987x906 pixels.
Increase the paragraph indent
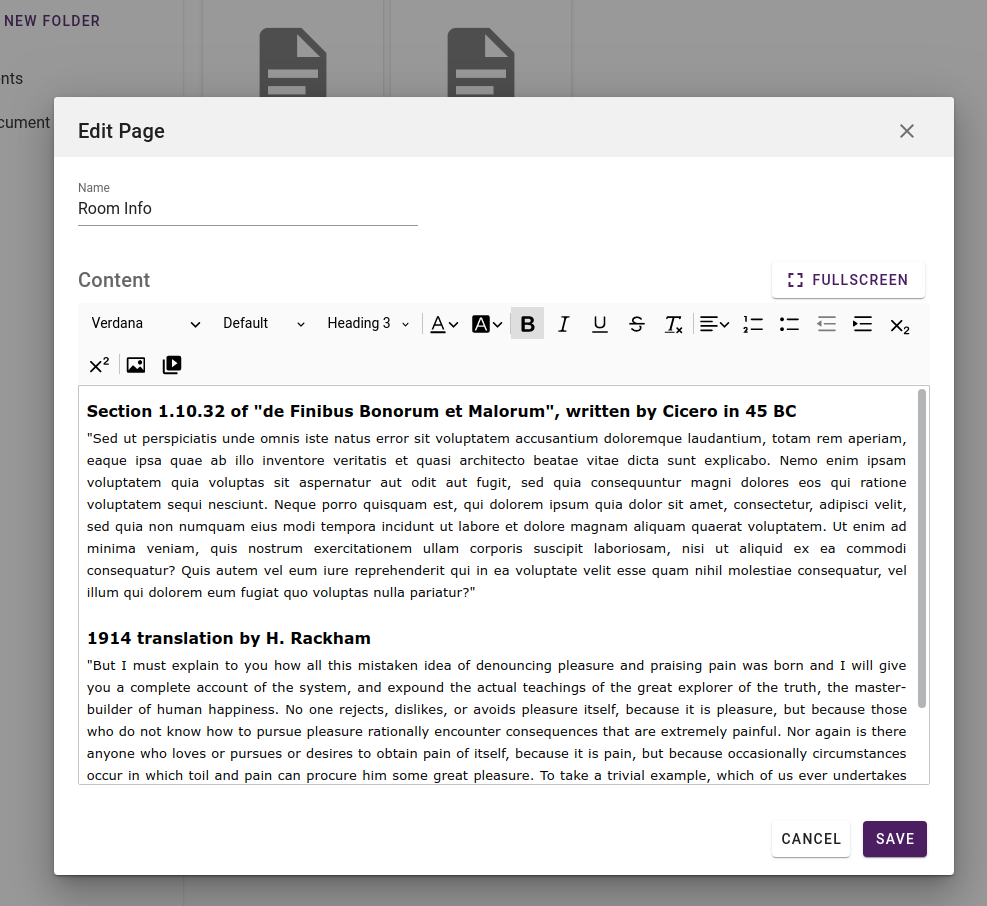point(861,323)
